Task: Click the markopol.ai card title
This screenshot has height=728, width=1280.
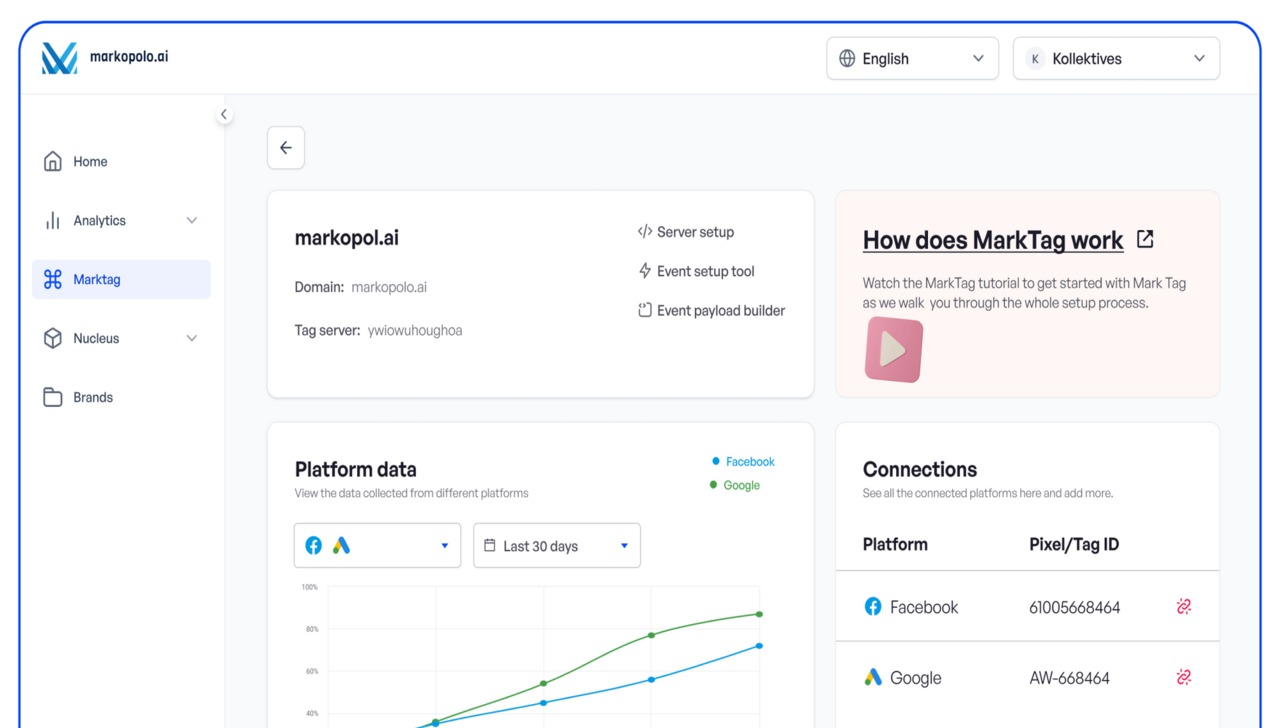Action: point(347,238)
